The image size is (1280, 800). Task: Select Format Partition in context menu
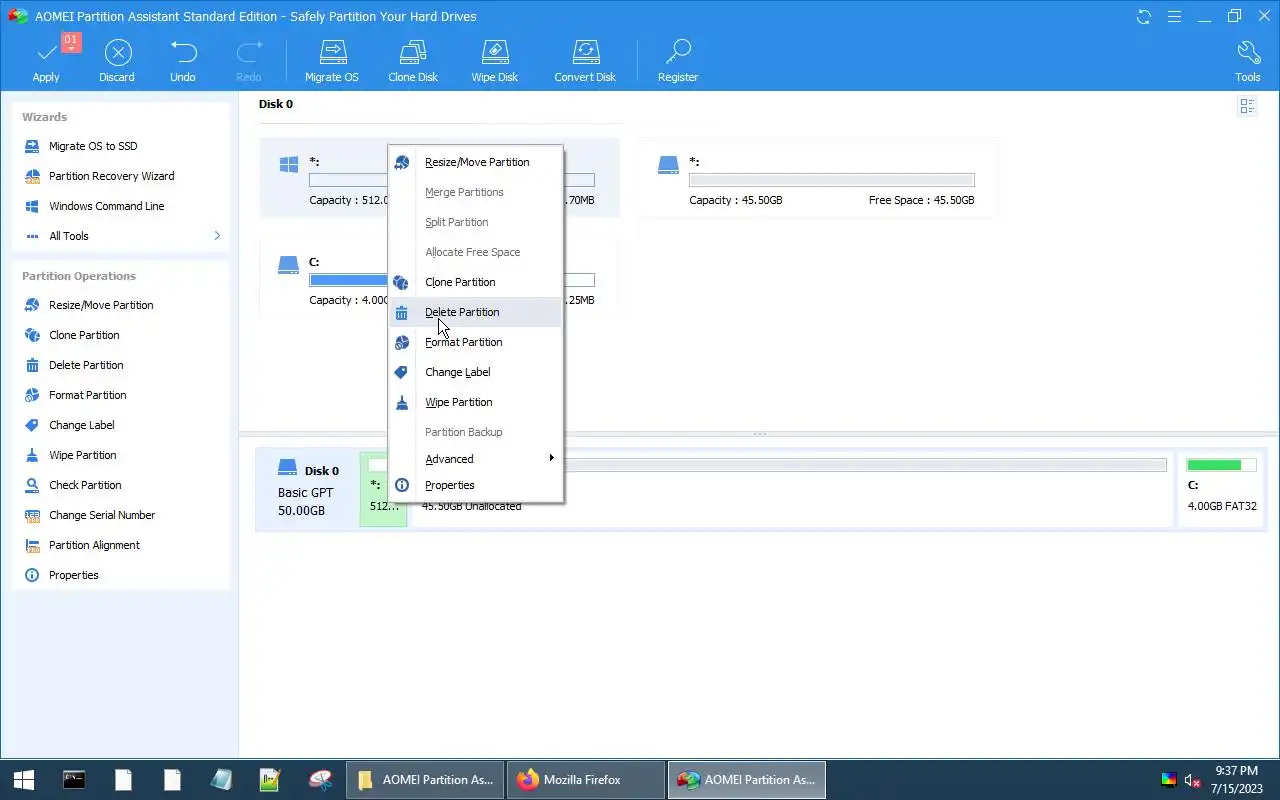476,342
